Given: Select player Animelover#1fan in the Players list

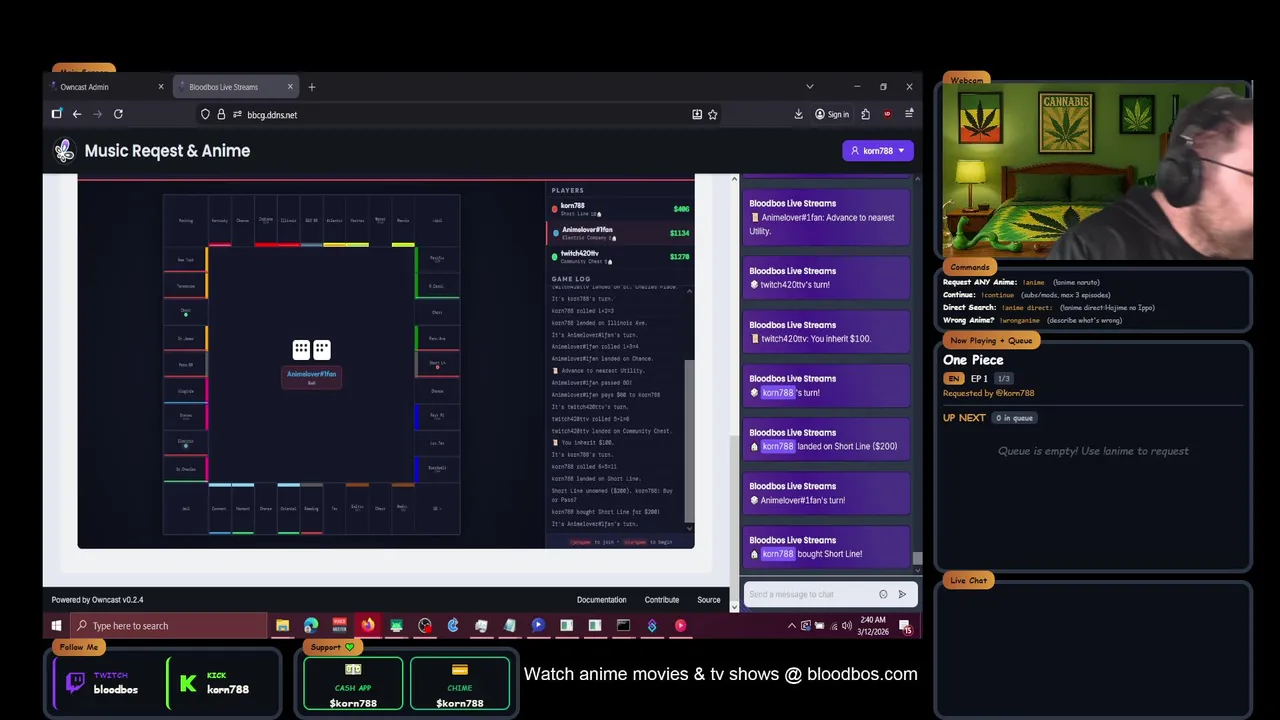Looking at the screenshot, I should coord(620,233).
